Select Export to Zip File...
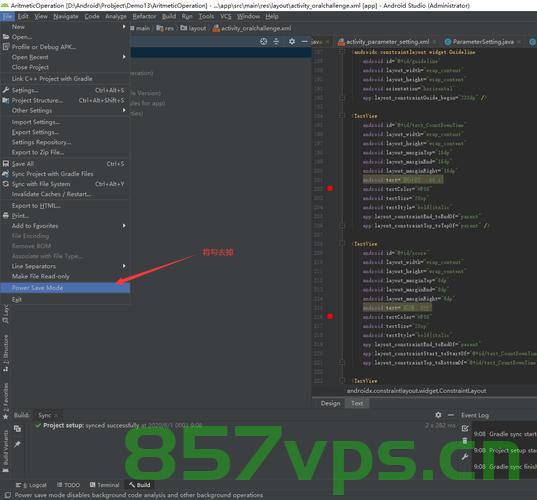The image size is (537, 500). tap(65, 152)
